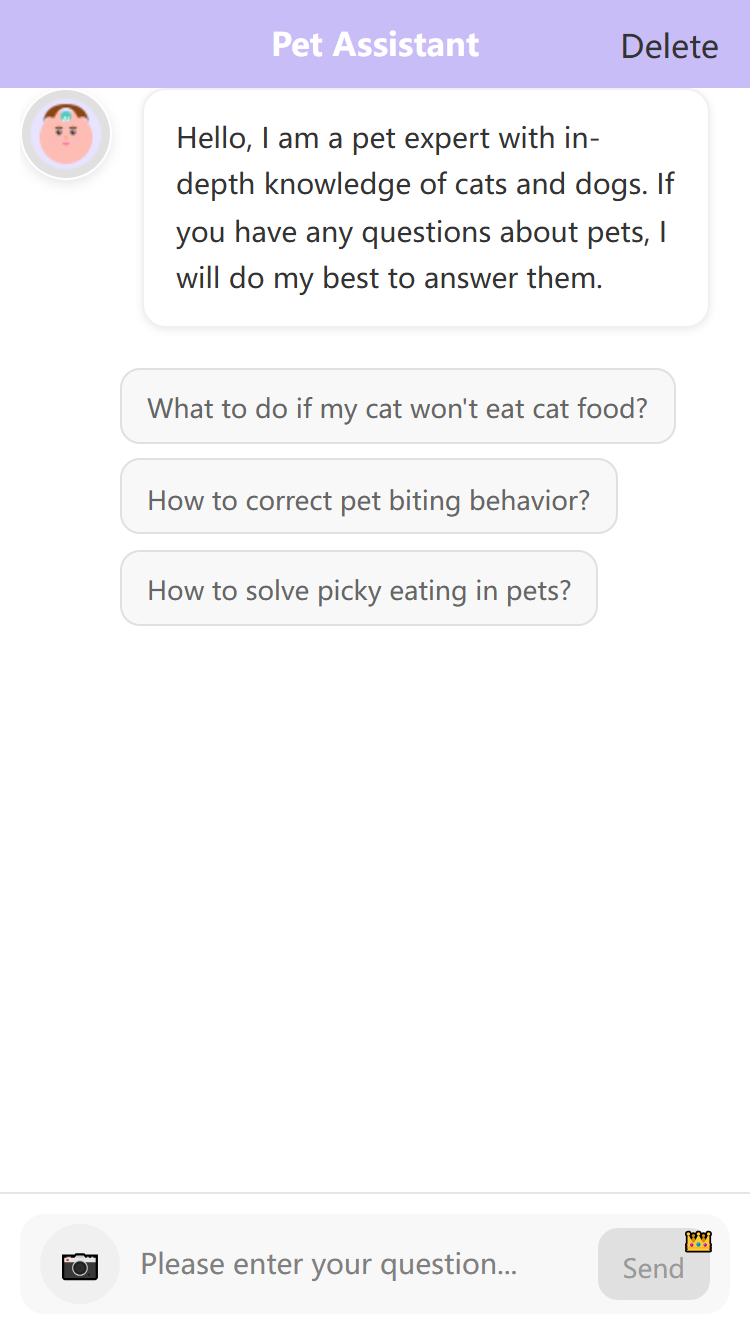Click the "Pet Assistant" header title
Image resolution: width=750 pixels, height=1334 pixels.
tap(375, 45)
